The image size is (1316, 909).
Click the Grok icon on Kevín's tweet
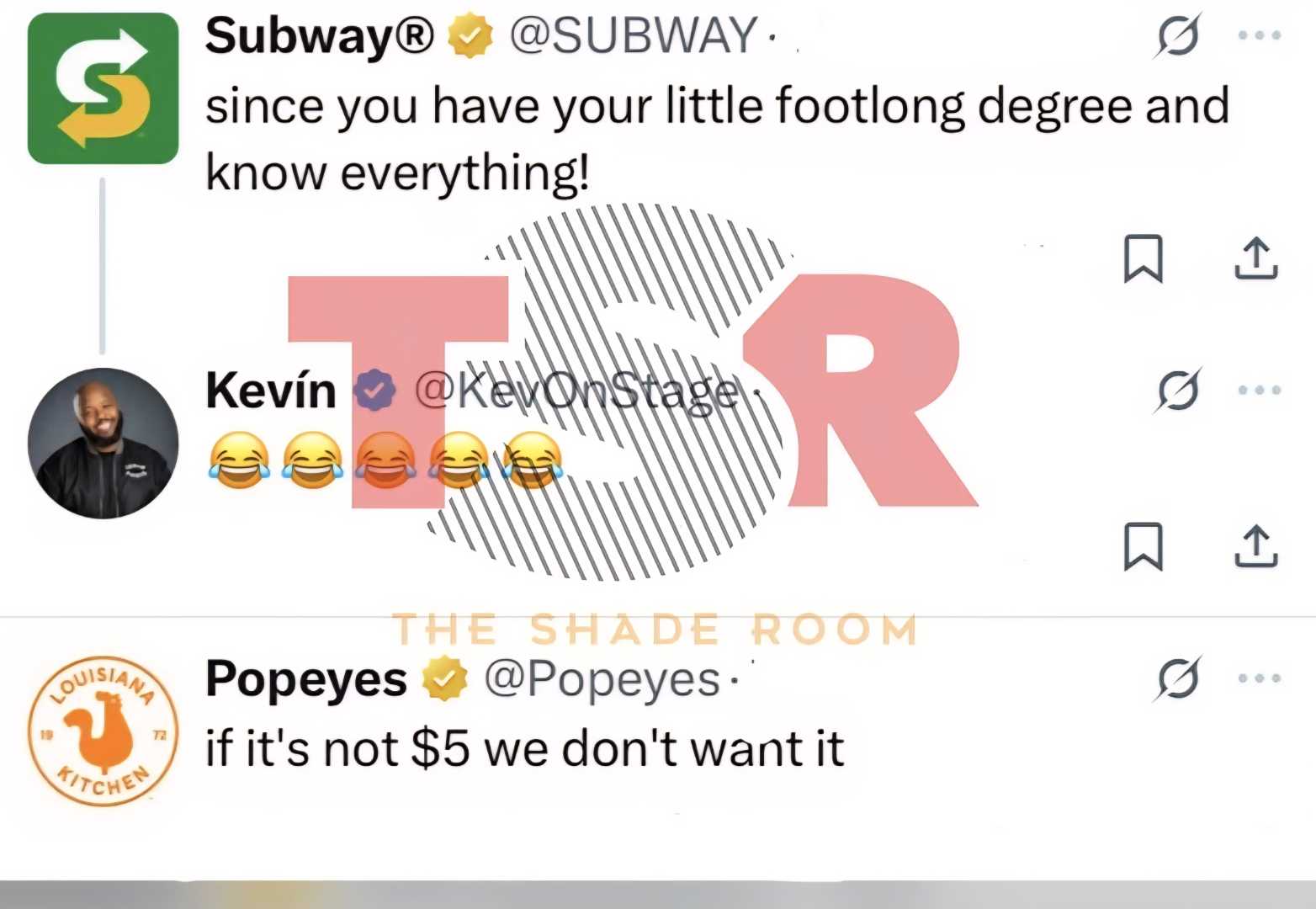(x=1177, y=391)
